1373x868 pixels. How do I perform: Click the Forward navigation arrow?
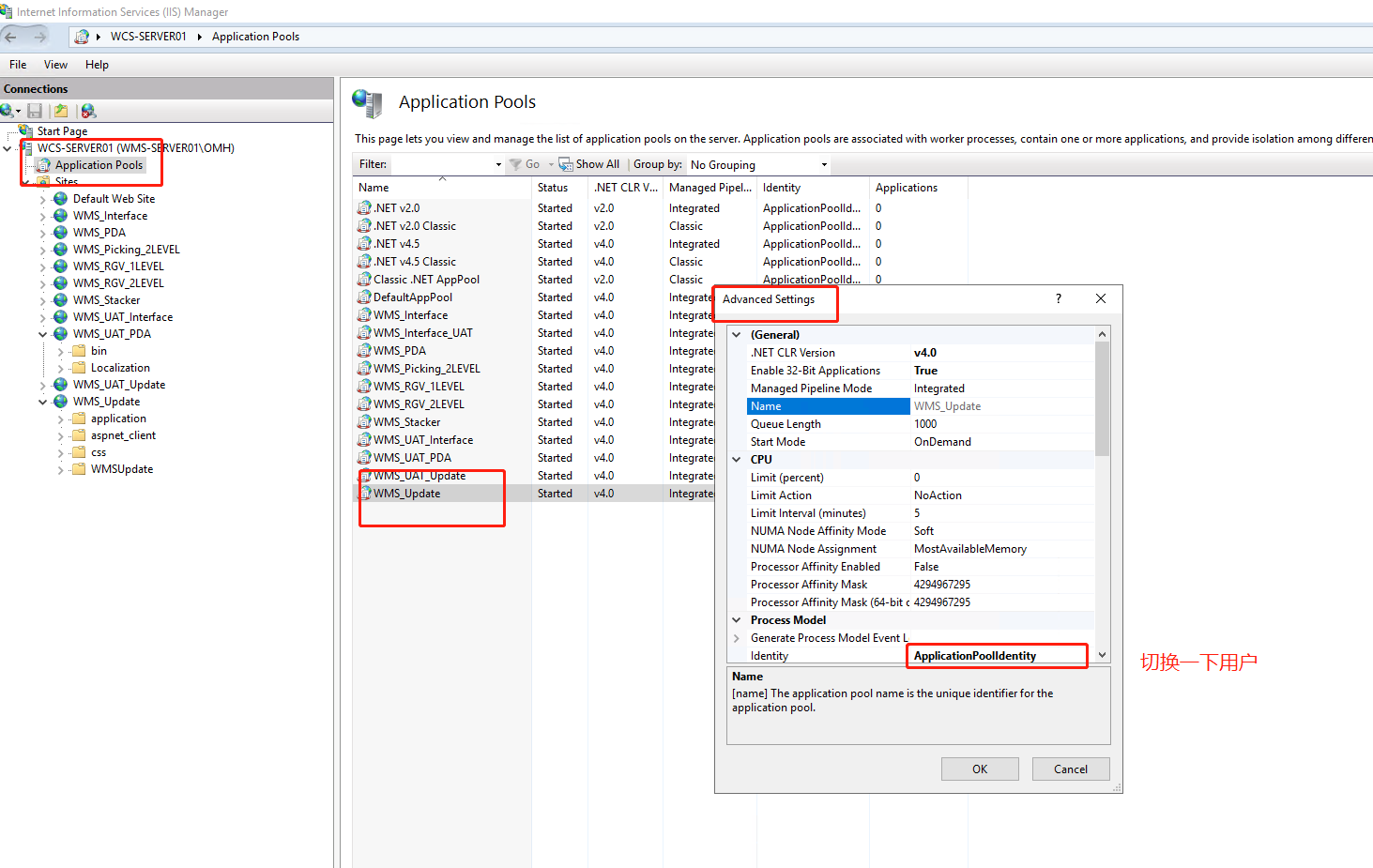[x=39, y=37]
